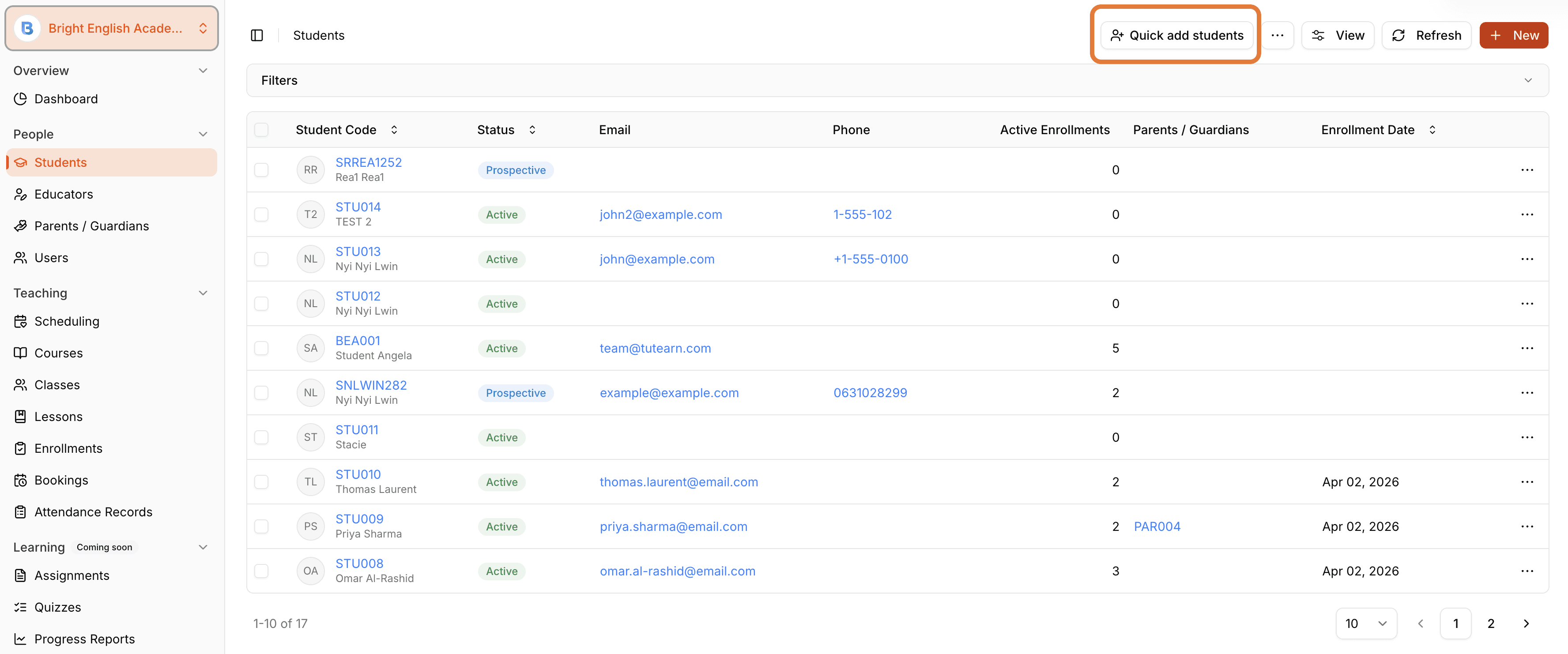Open row actions for STU013
The width and height of the screenshot is (1568, 654).
pyautogui.click(x=1527, y=259)
